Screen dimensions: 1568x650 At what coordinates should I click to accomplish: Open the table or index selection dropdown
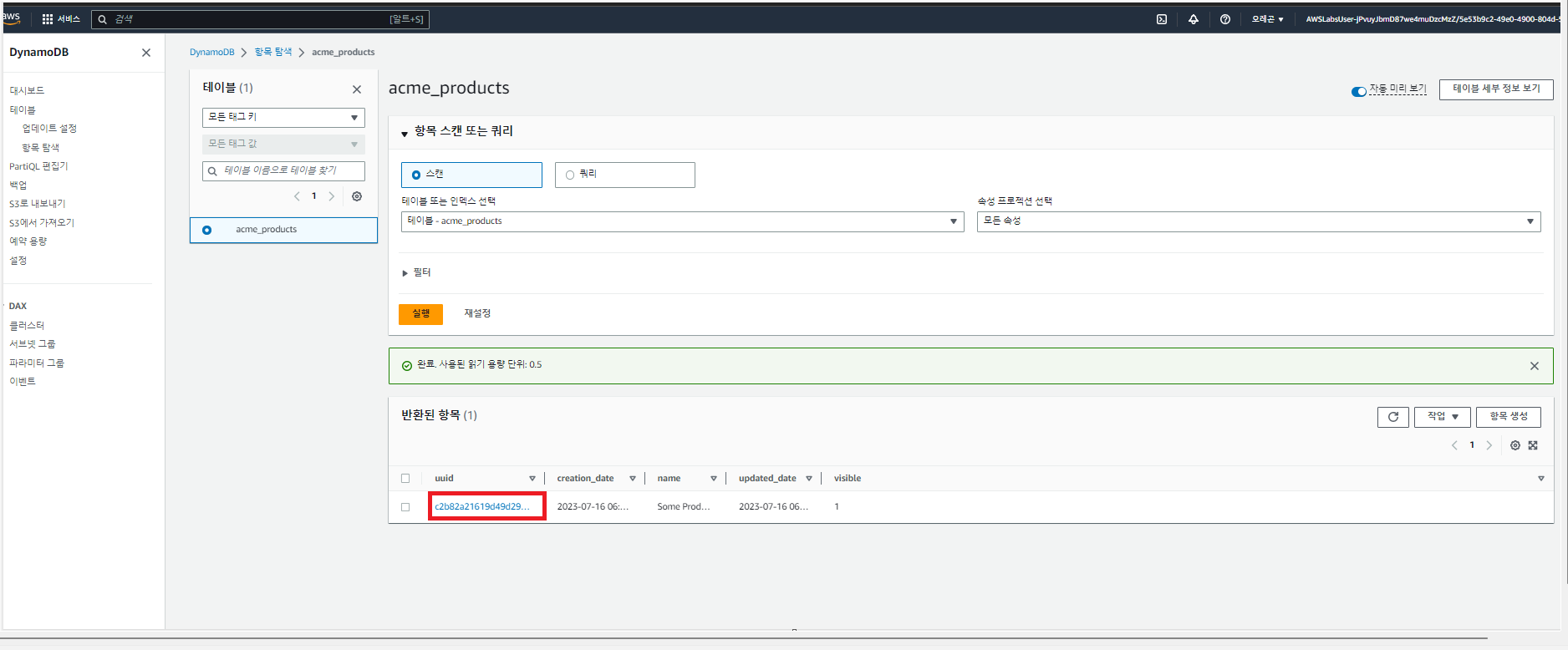pyautogui.click(x=682, y=221)
